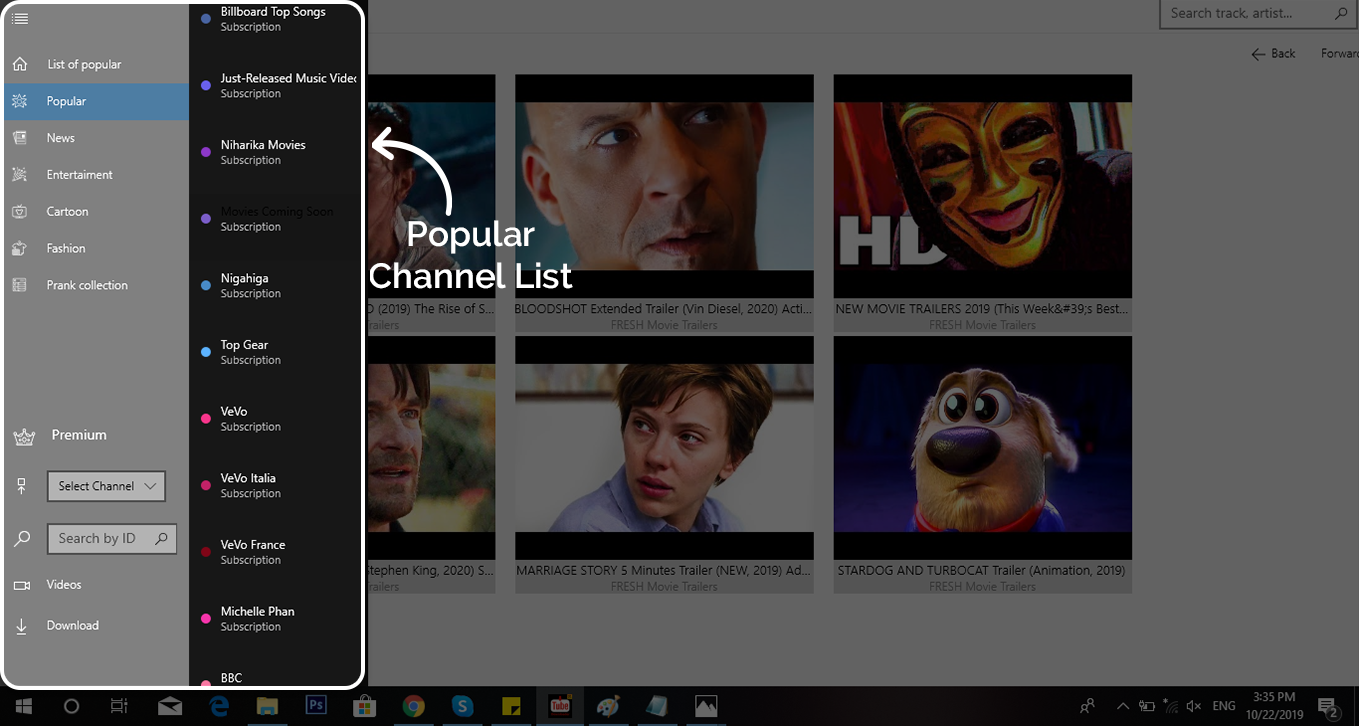Open the BLOODSHOT Extended Trailer thumbnail
The width and height of the screenshot is (1359, 726).
(x=664, y=186)
